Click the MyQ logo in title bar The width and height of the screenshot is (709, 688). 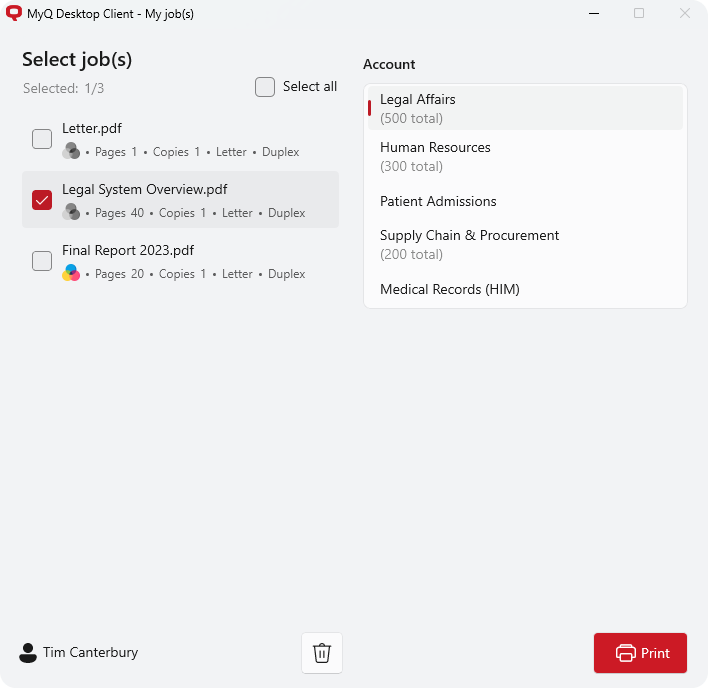tap(14, 13)
